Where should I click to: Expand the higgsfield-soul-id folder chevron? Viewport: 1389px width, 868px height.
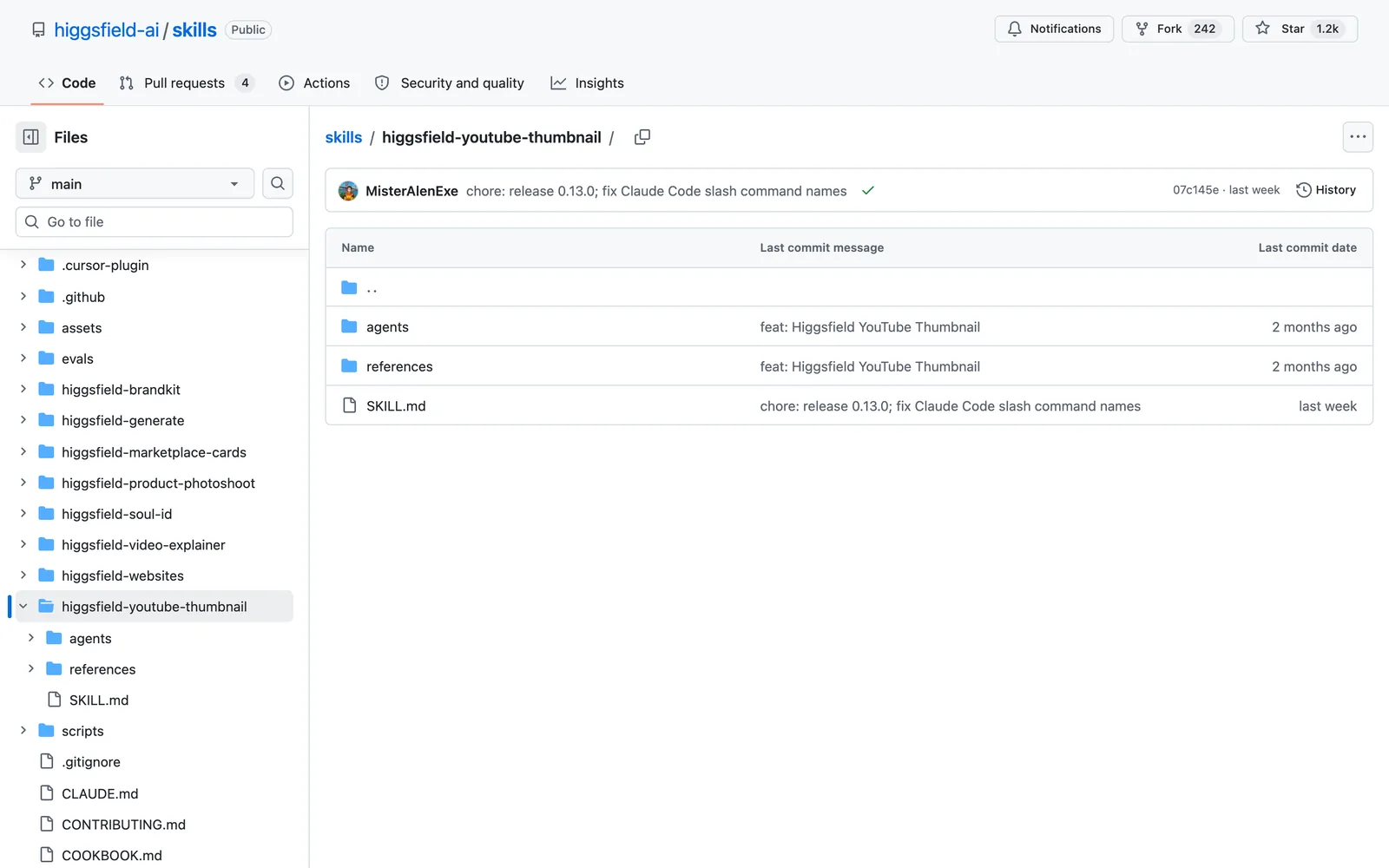click(23, 514)
